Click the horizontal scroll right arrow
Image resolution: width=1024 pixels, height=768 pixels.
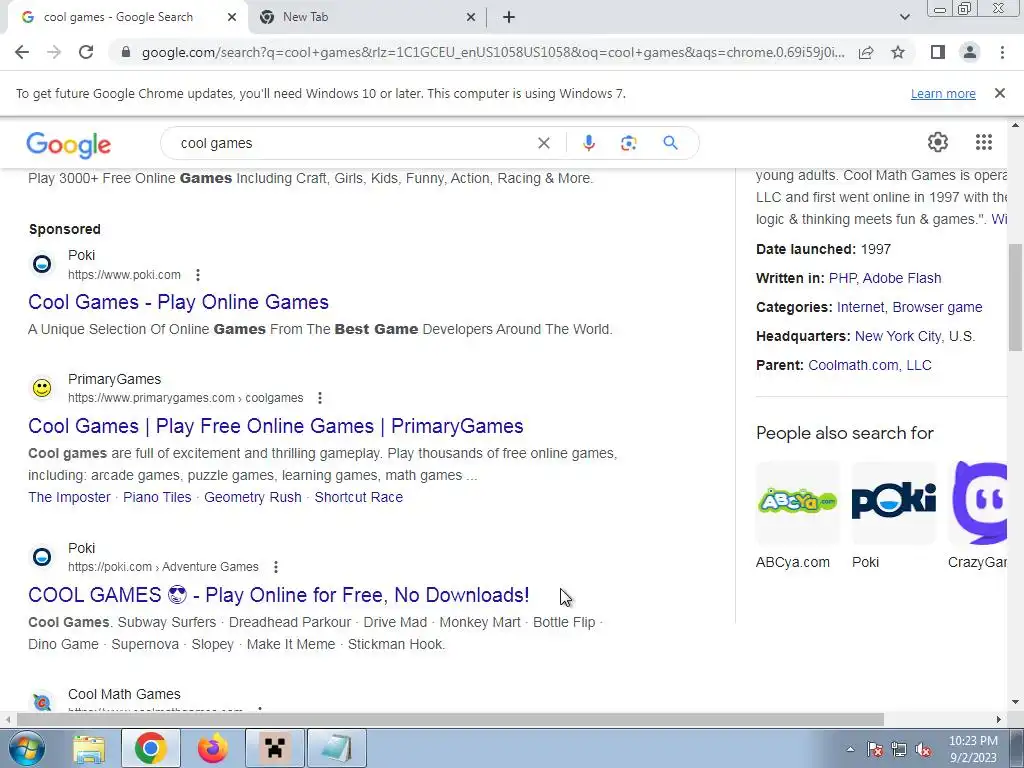pos(999,719)
